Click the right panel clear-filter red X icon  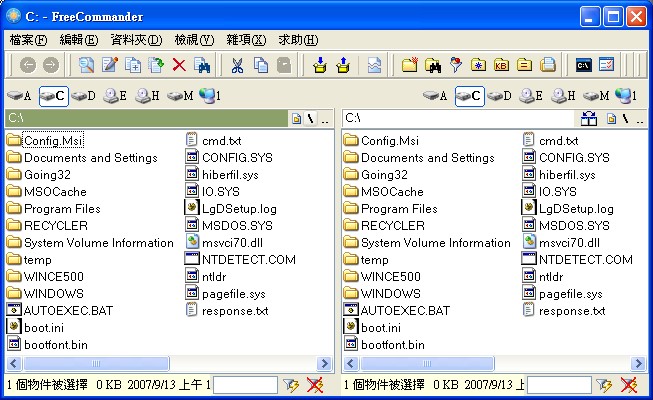point(628,385)
